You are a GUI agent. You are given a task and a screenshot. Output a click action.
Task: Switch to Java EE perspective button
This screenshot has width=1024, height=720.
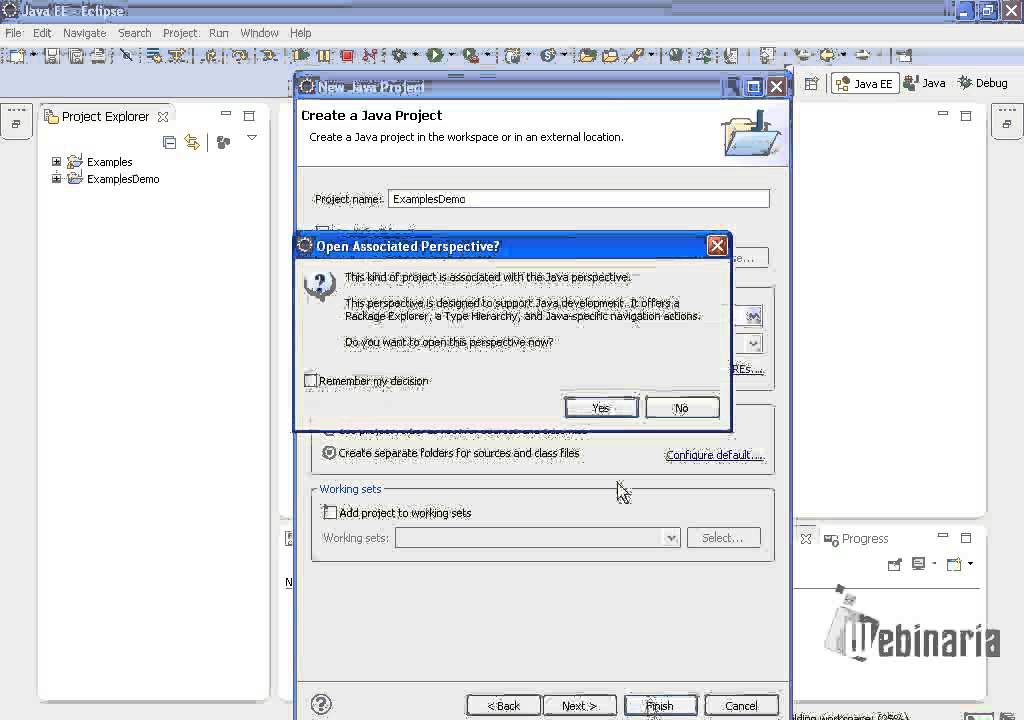tap(865, 84)
